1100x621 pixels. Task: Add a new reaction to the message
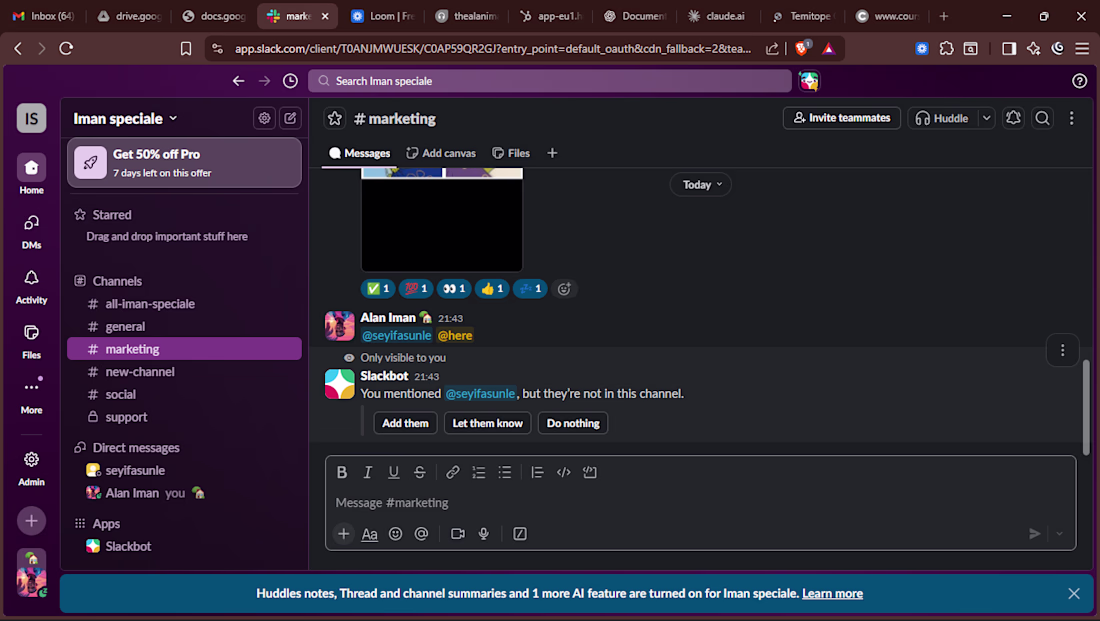pos(564,288)
